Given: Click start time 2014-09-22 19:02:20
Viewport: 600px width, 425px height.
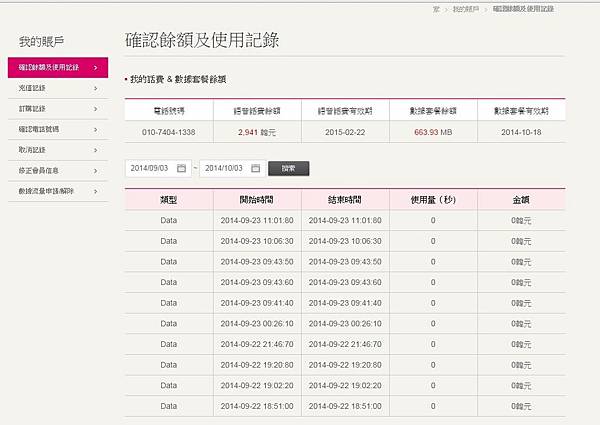Looking at the screenshot, I should coord(257,386).
